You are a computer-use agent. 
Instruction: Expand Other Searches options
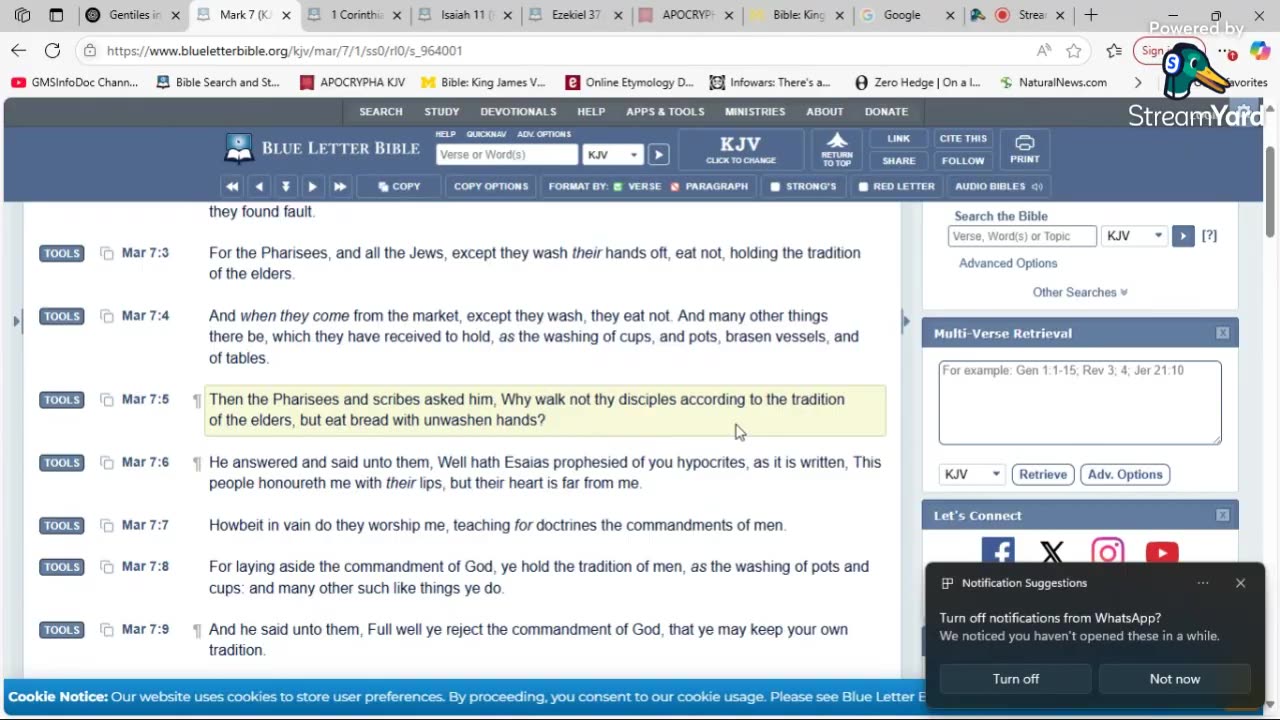(x=1080, y=292)
